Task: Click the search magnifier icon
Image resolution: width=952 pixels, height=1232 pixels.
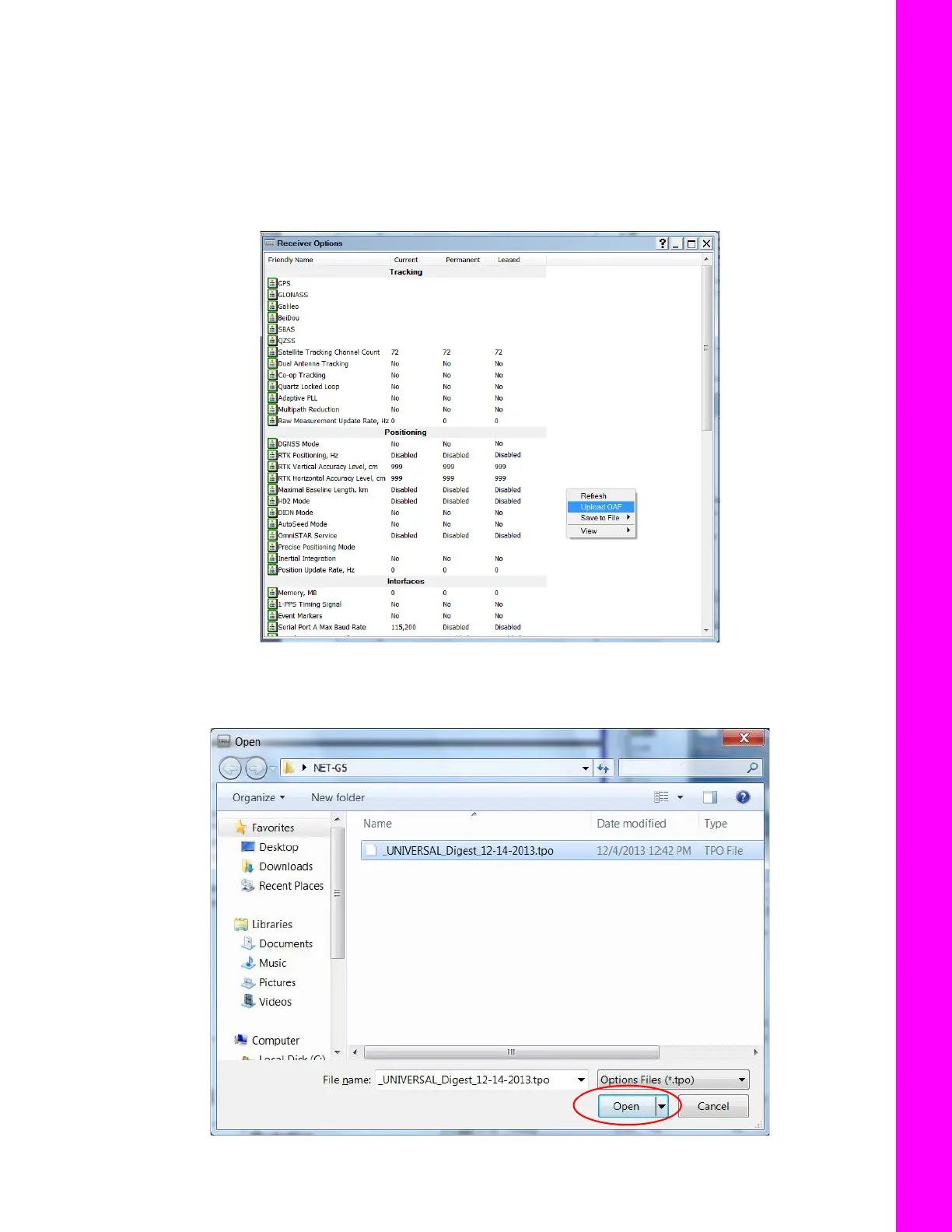Action: pyautogui.click(x=752, y=768)
